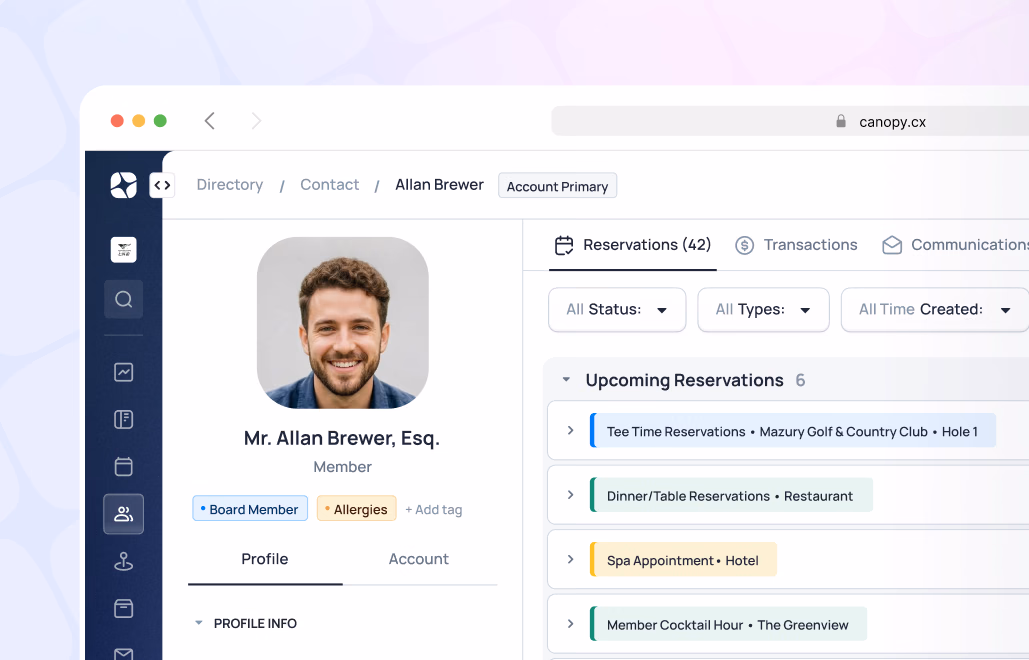Click Dinner/Table Reservations Restaurant label
This screenshot has width=1029, height=660.
pos(731,495)
